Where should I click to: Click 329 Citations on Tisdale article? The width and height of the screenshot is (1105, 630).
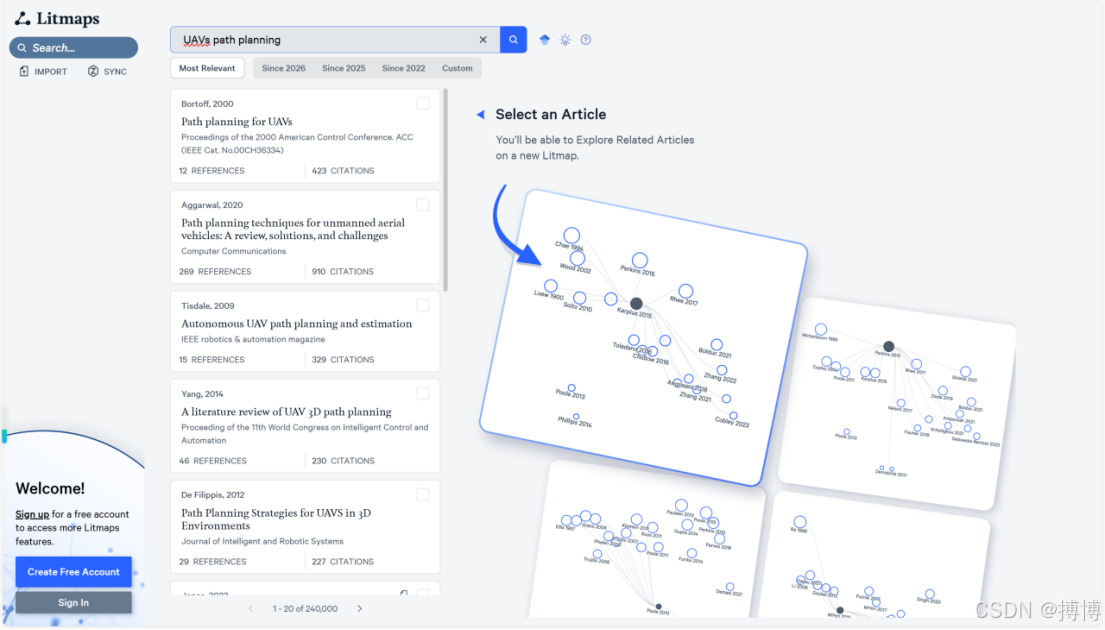[343, 359]
